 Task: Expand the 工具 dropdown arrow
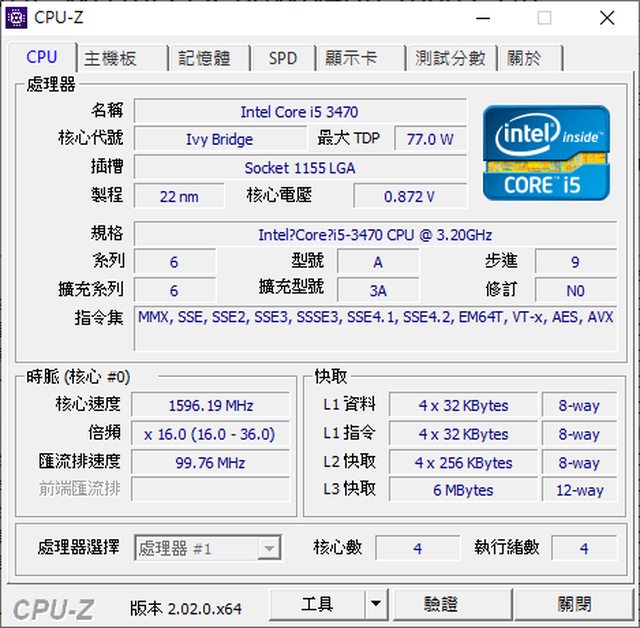375,604
